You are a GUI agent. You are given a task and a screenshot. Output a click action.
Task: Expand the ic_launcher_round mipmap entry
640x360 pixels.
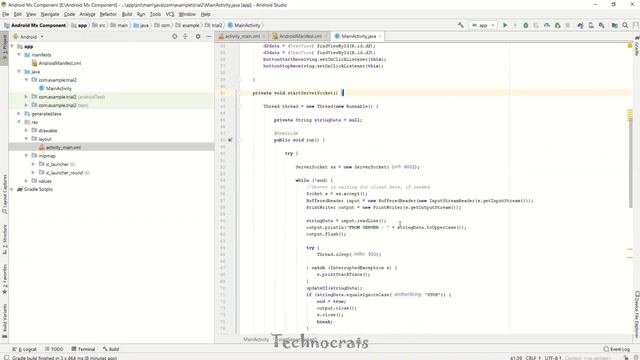coord(34,173)
